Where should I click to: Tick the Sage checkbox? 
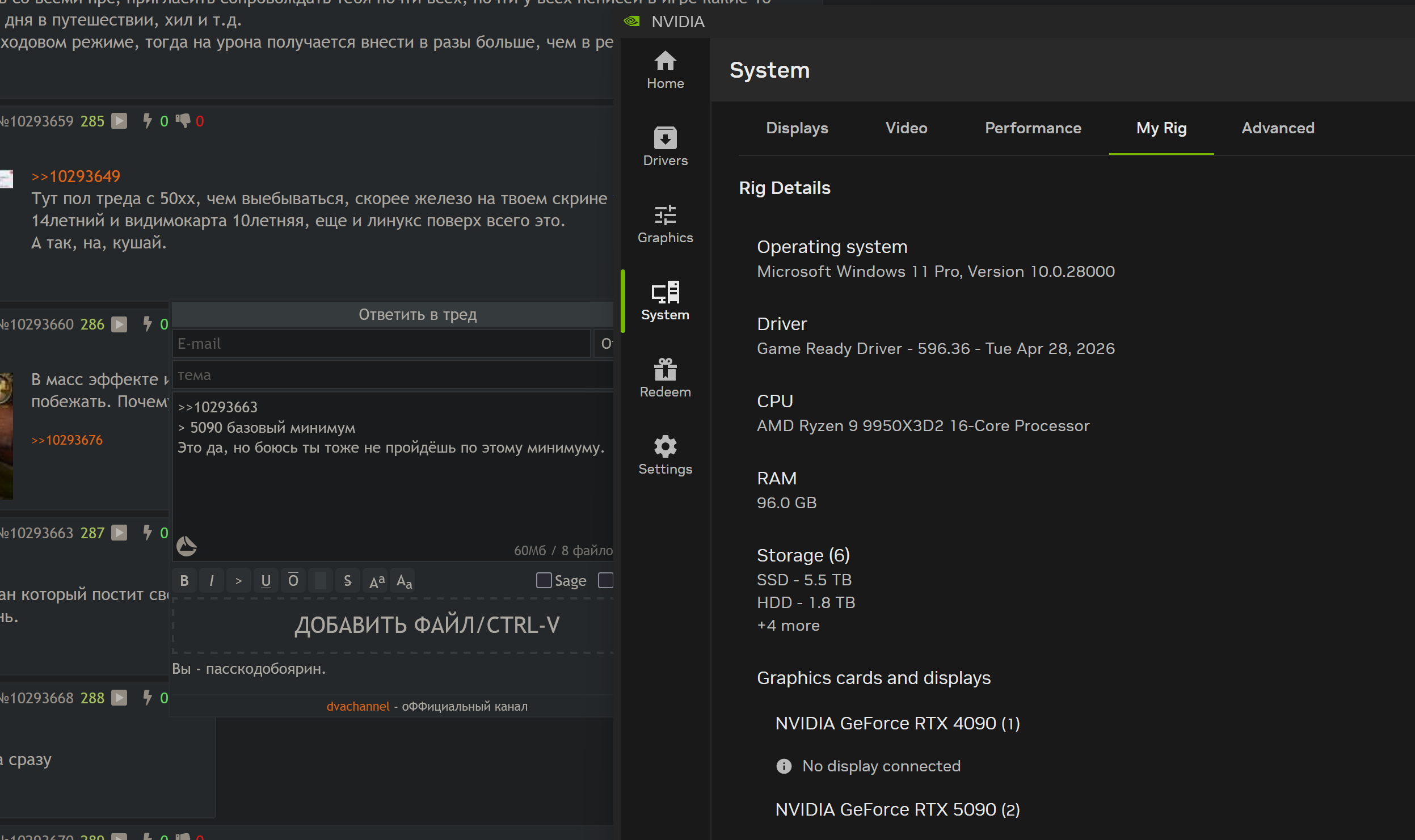tap(544, 580)
